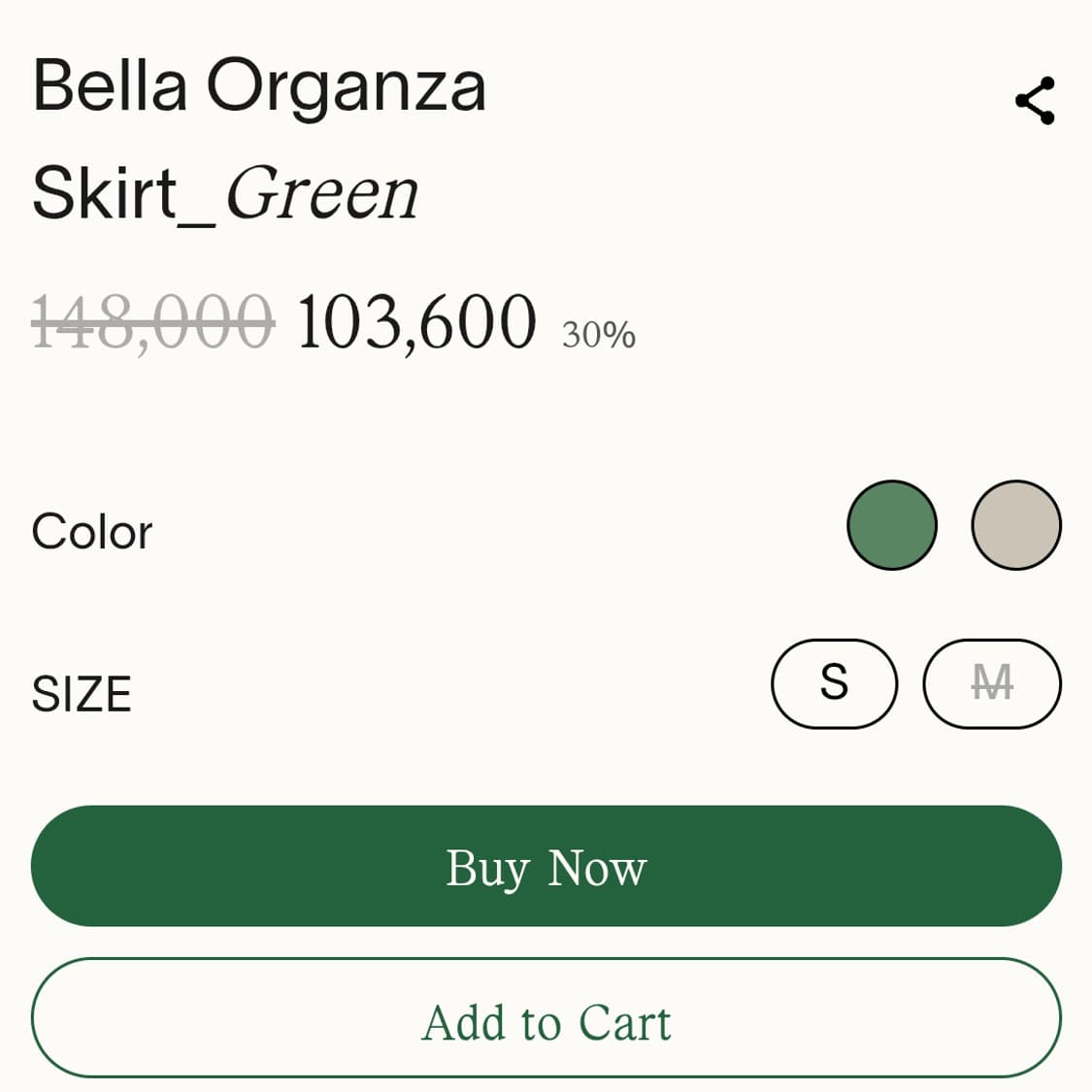The height and width of the screenshot is (1092, 1092).
Task: Share this Bella Organza Skirt product
Action: (1035, 101)
